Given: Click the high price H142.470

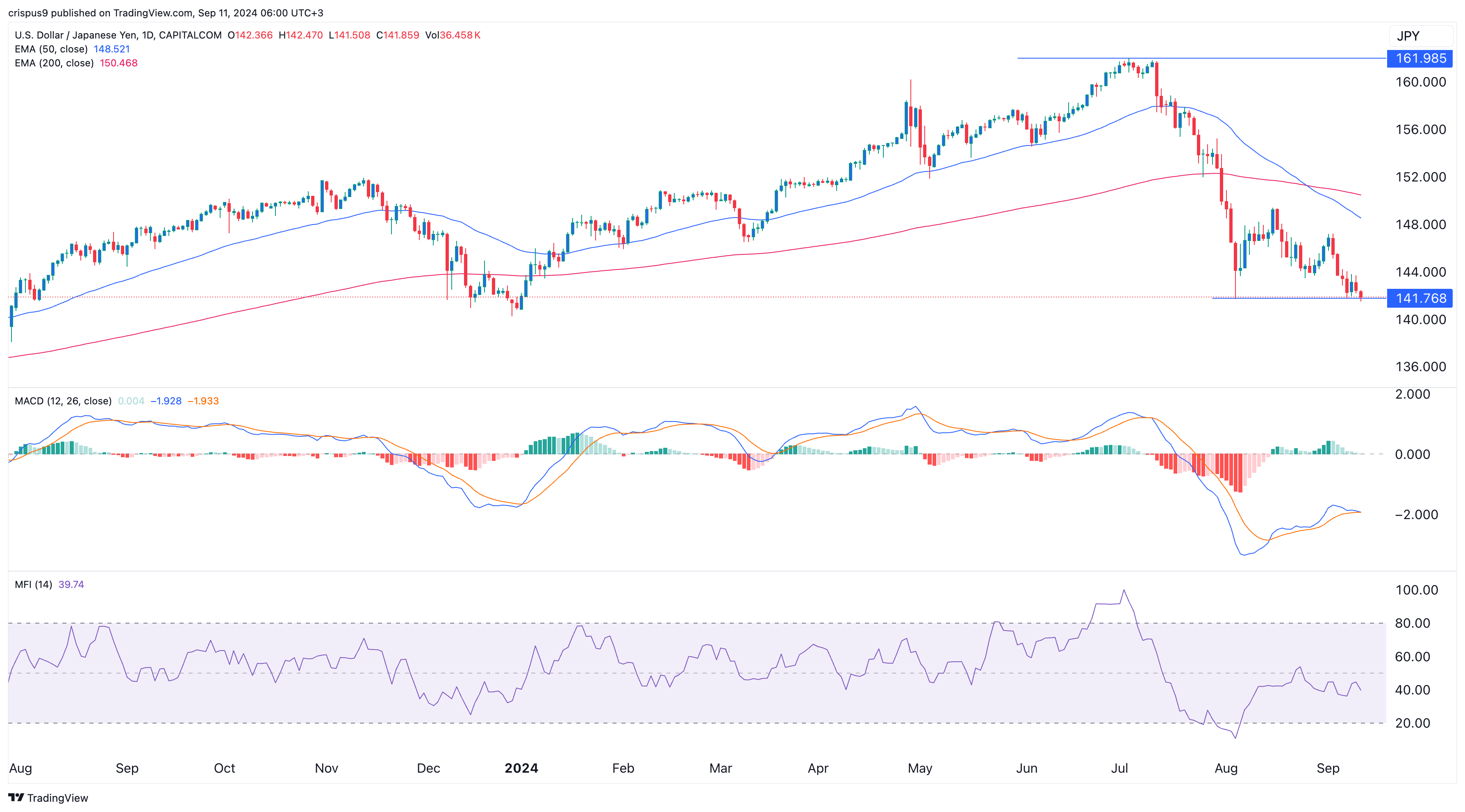Looking at the screenshot, I should pyautogui.click(x=301, y=35).
